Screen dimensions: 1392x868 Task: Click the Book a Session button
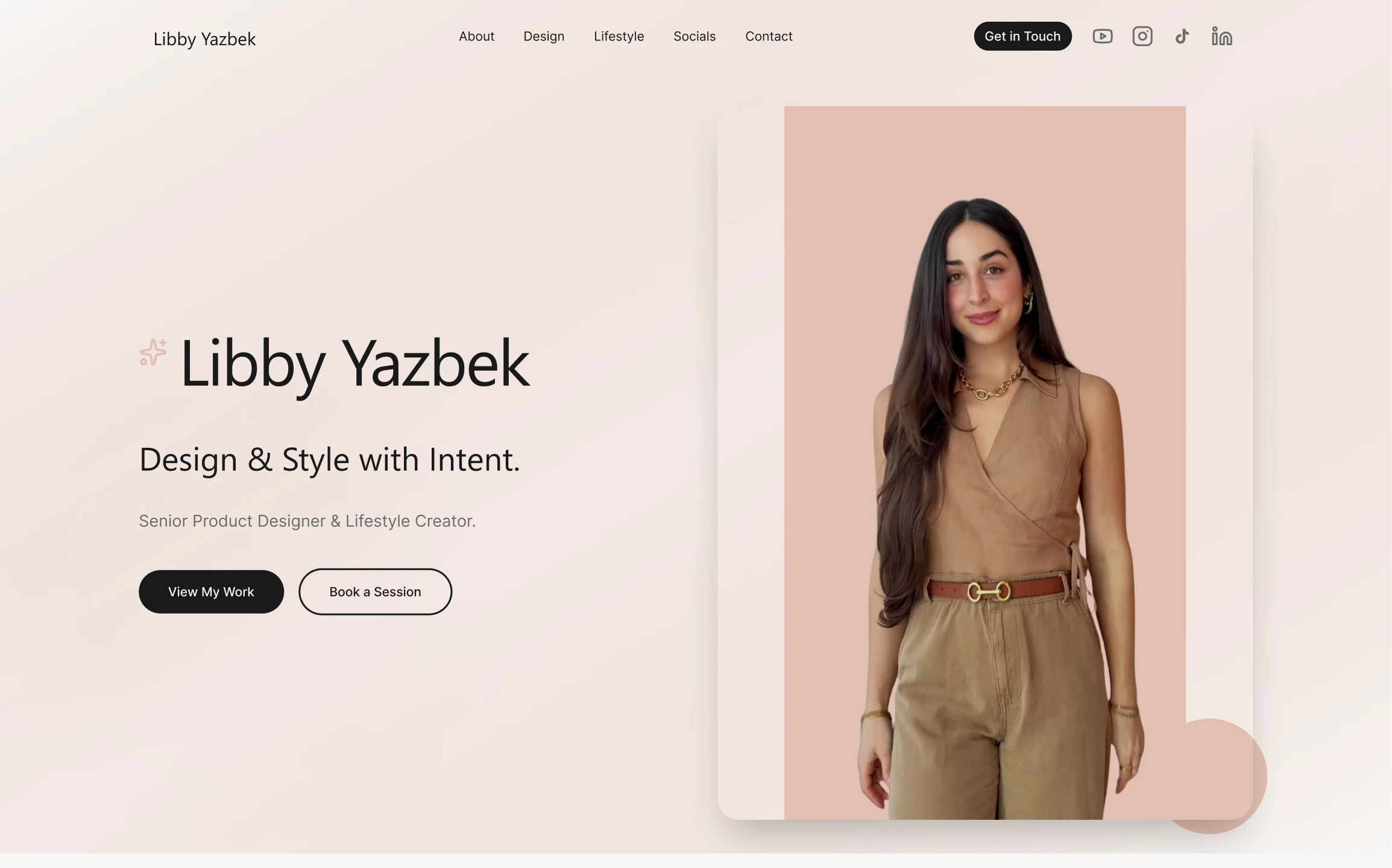point(375,592)
